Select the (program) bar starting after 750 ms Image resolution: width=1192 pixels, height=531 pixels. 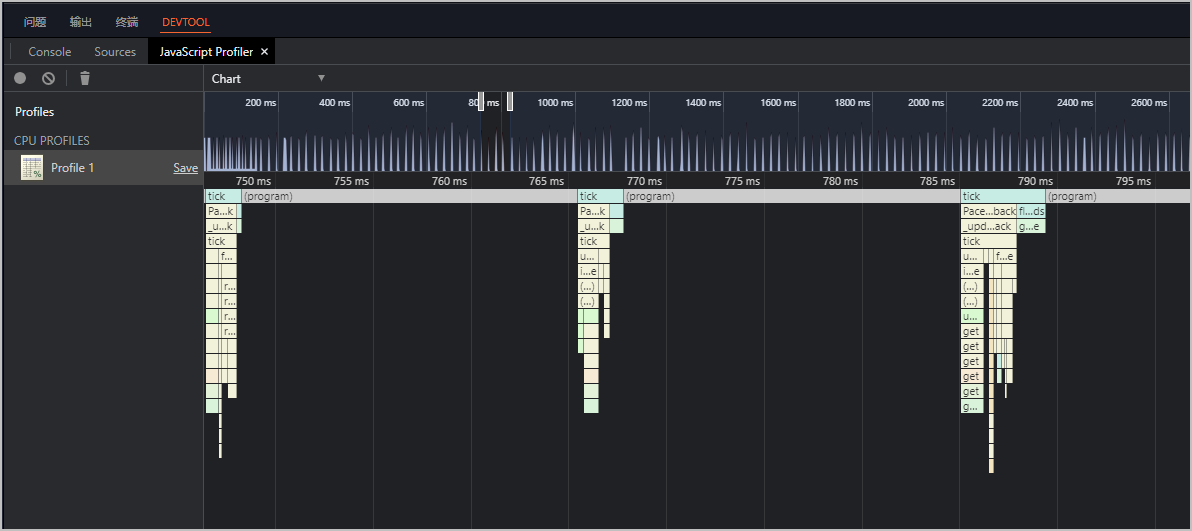pos(410,196)
